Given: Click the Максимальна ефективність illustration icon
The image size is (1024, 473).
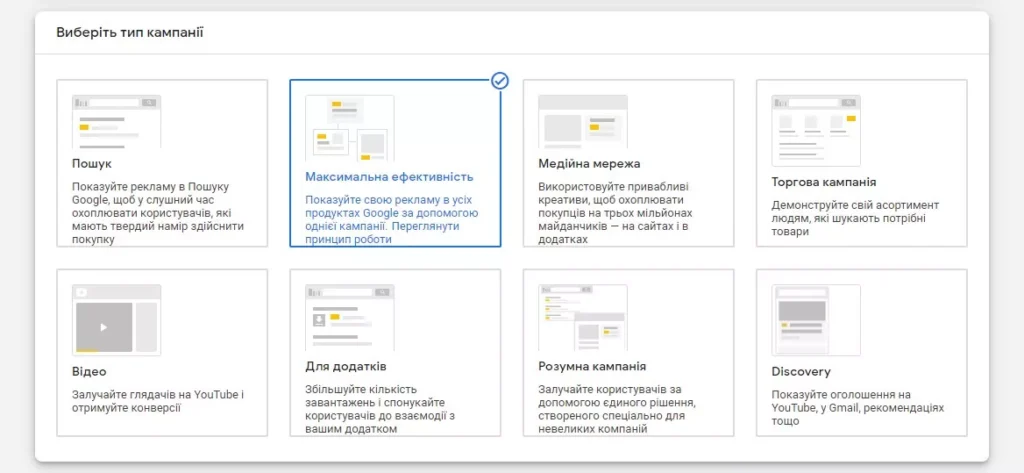Looking at the screenshot, I should (349, 129).
